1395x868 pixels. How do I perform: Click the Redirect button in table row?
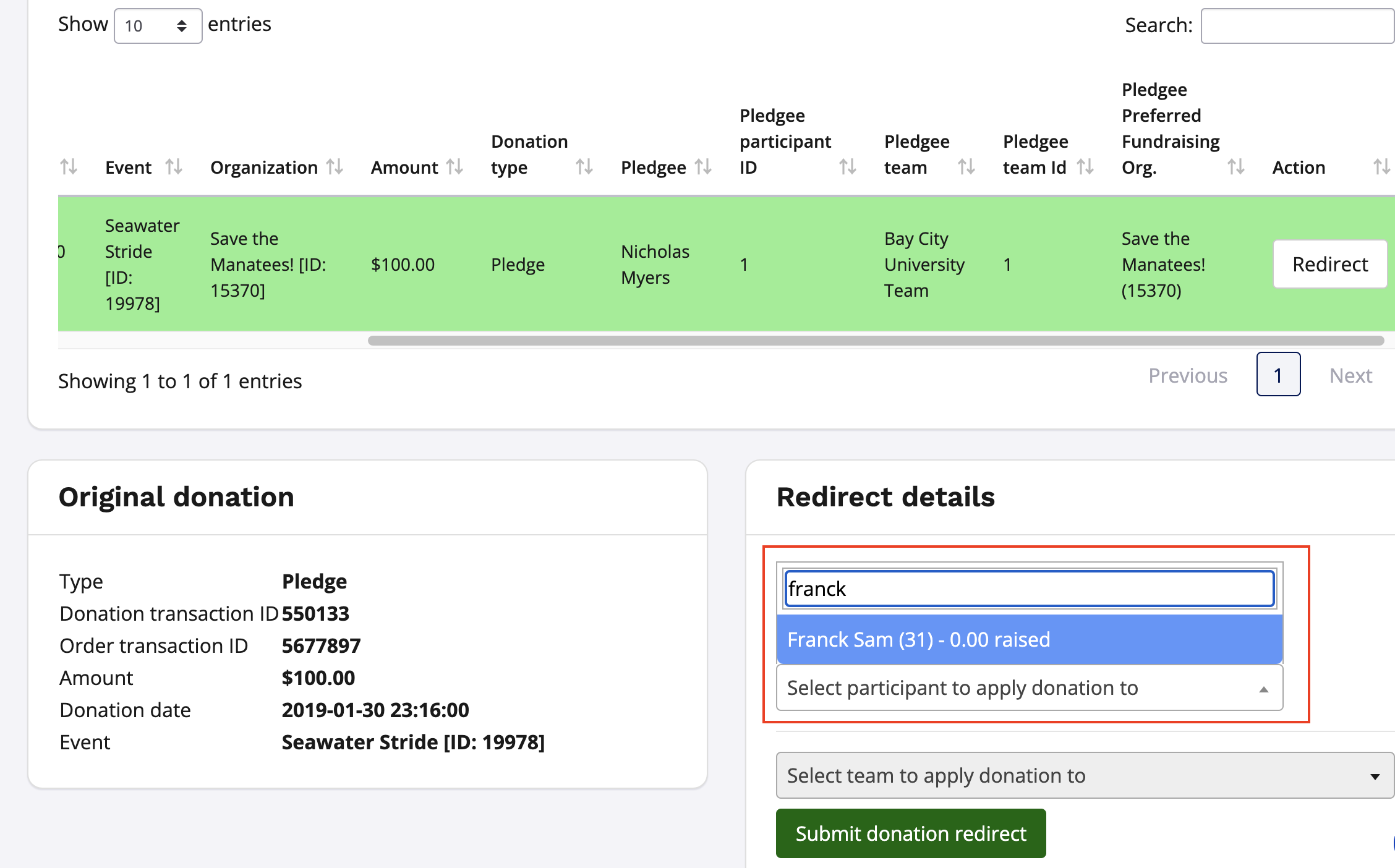point(1329,265)
